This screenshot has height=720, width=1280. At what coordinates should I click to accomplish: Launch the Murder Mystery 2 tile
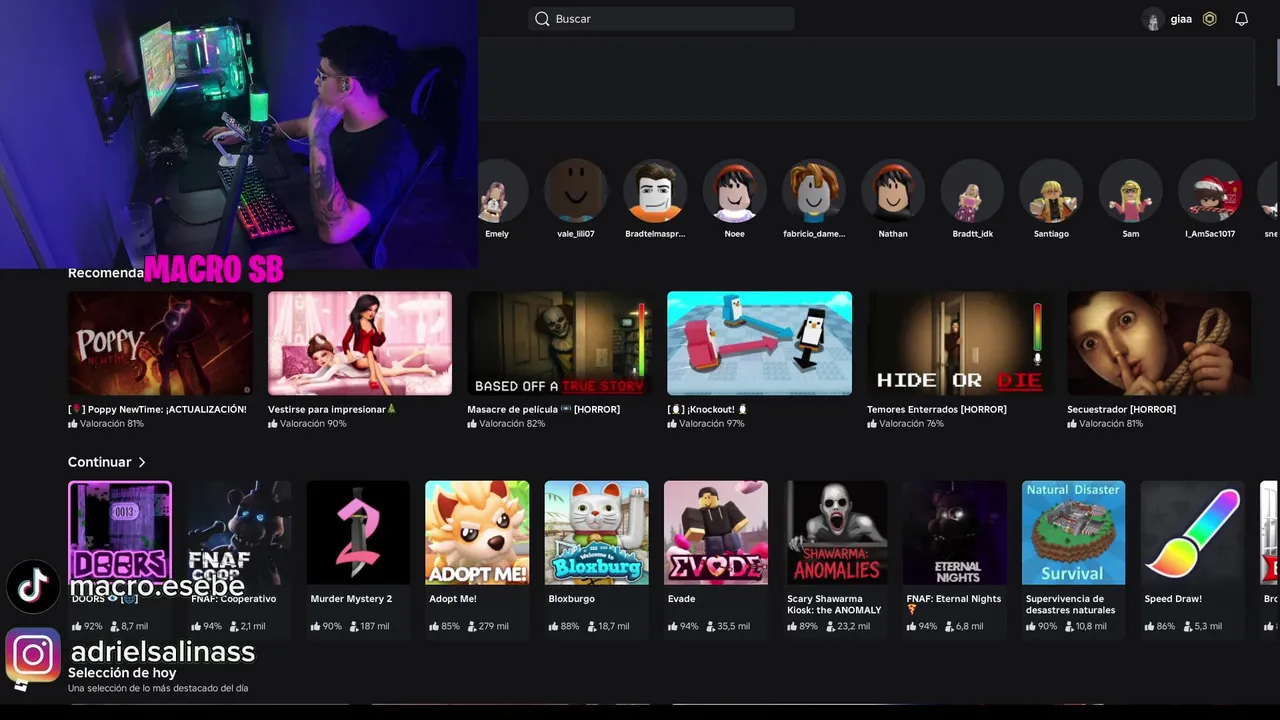click(x=358, y=533)
